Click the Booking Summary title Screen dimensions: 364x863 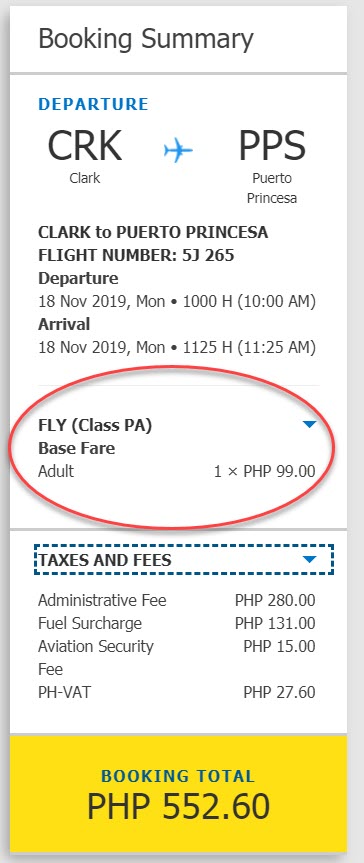click(x=145, y=39)
